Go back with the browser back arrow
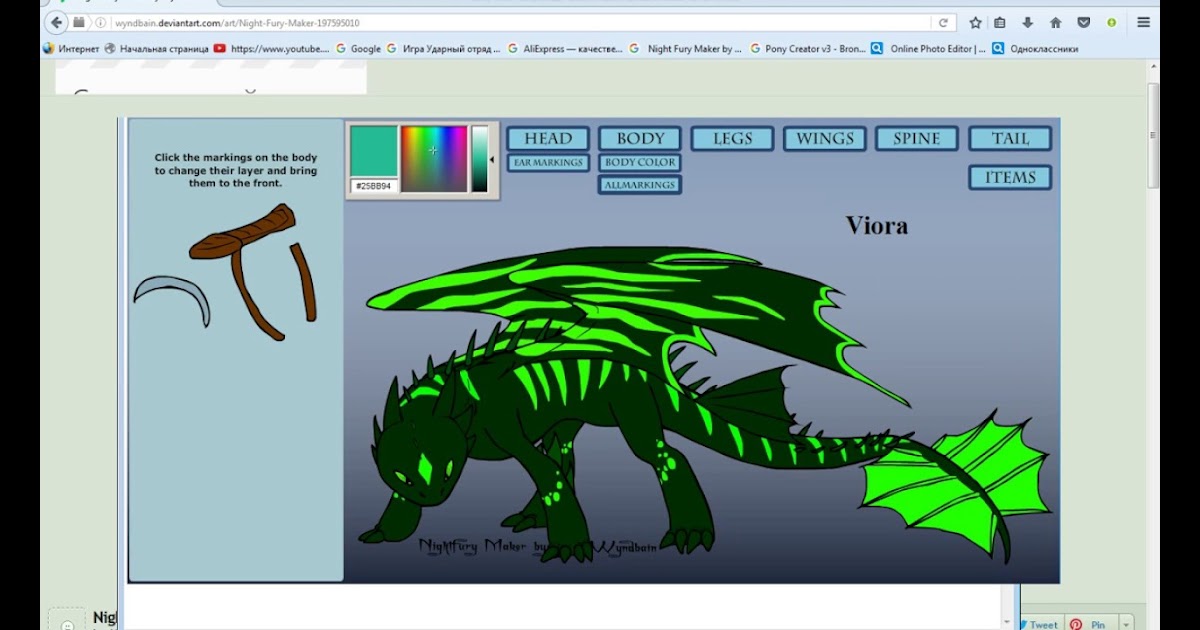This screenshot has height=630, width=1200. coord(57,22)
